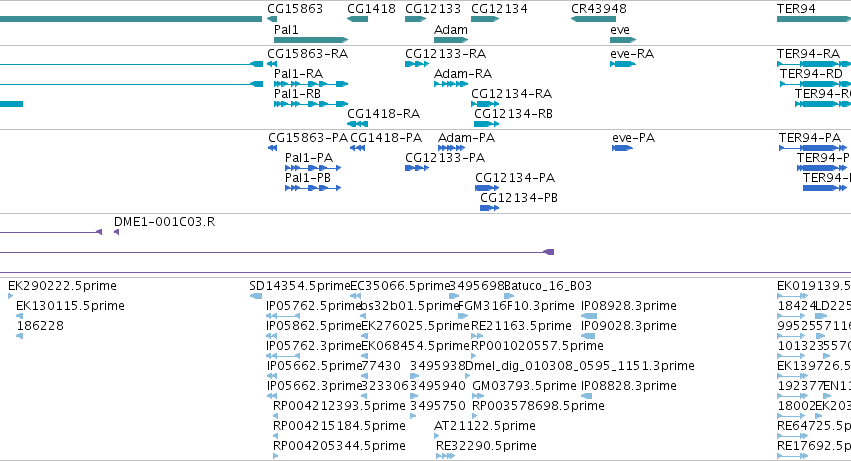Image resolution: width=851 pixels, height=461 pixels.
Task: Click the 186228 EST label
Action: 40,326
